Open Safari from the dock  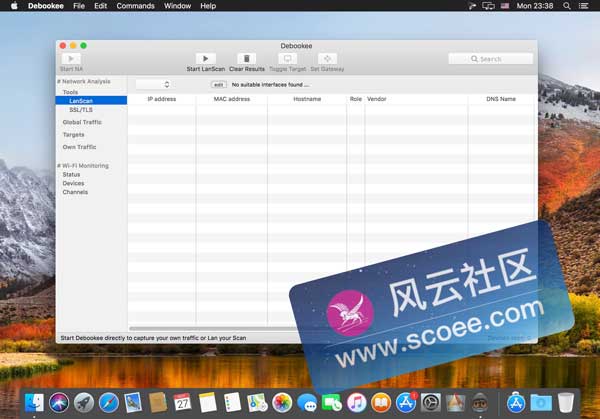(x=109, y=403)
